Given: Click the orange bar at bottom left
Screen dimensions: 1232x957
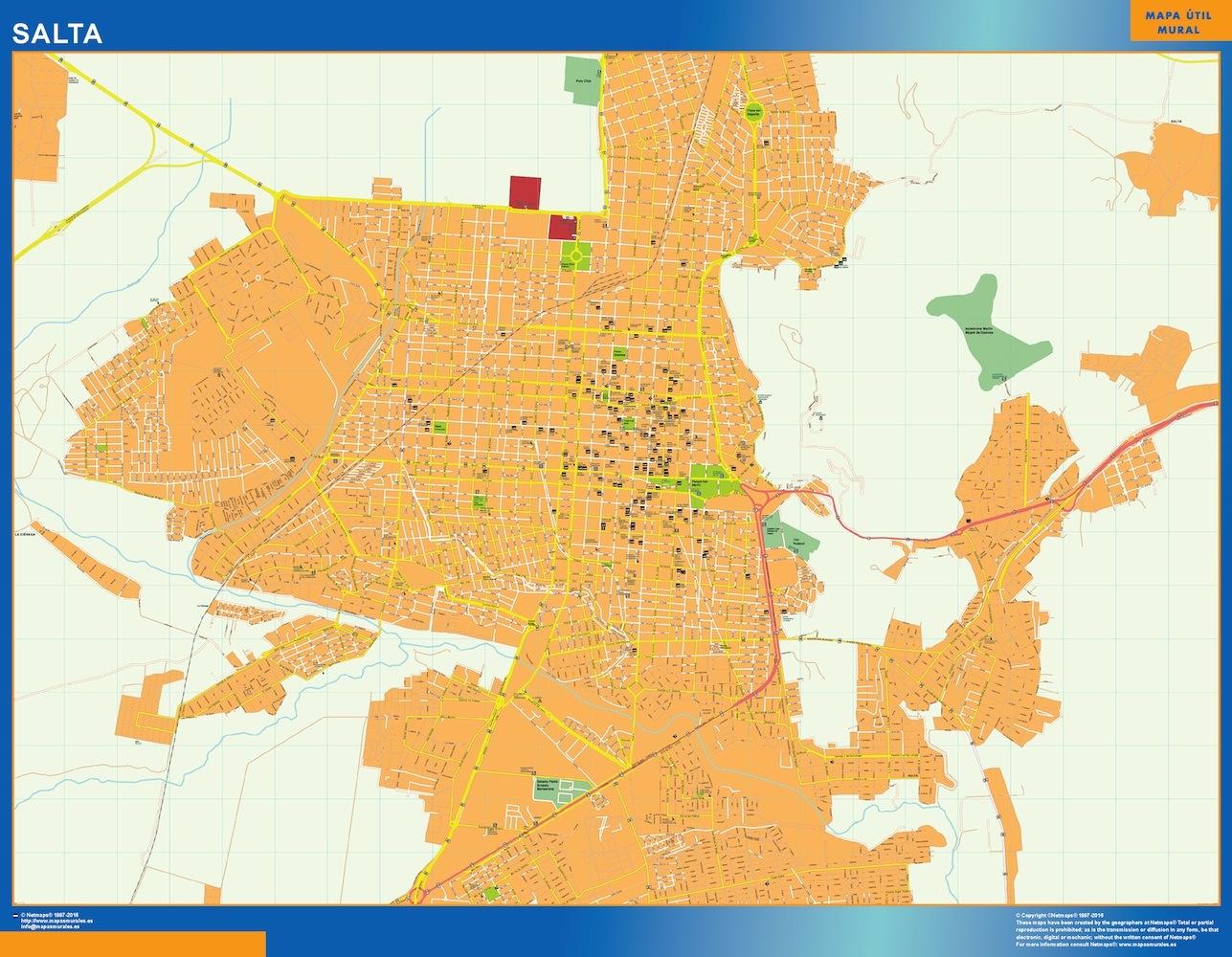Looking at the screenshot, I should tap(132, 944).
